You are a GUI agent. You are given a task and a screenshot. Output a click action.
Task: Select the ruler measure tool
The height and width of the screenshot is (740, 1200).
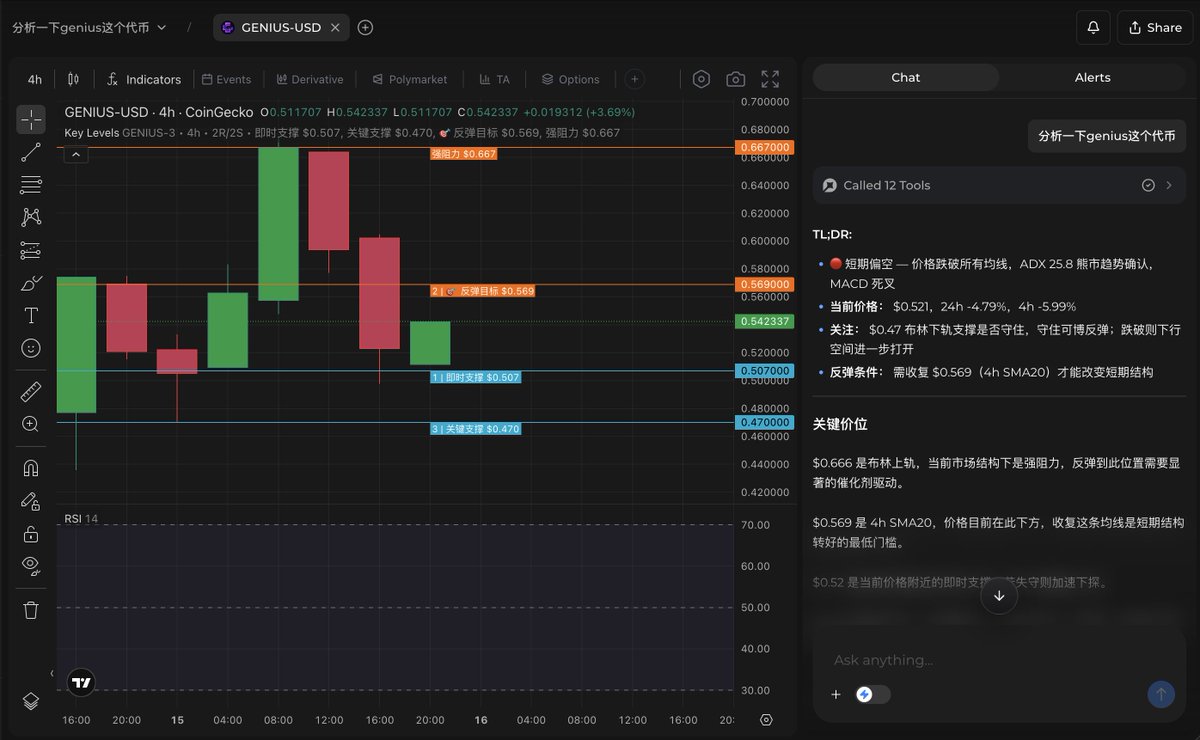31,391
